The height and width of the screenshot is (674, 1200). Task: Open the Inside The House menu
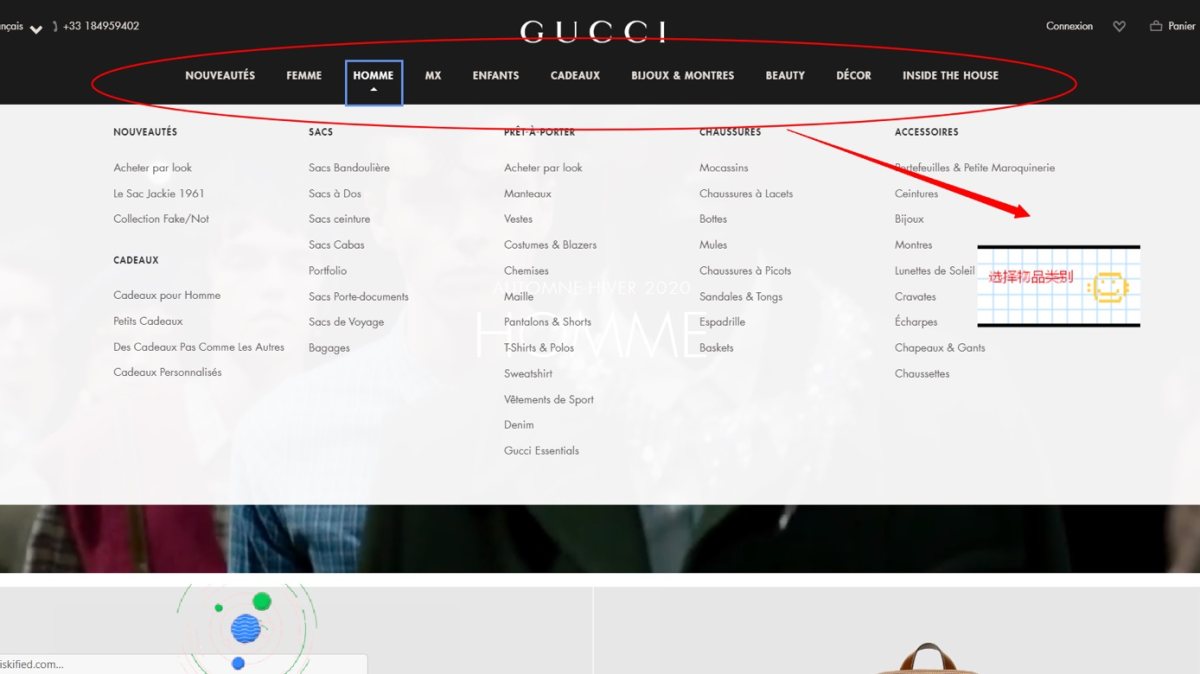[x=950, y=75]
